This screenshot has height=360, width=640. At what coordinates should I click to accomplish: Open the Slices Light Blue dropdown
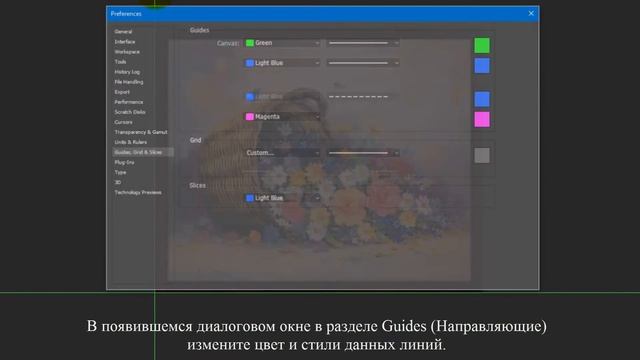point(282,198)
